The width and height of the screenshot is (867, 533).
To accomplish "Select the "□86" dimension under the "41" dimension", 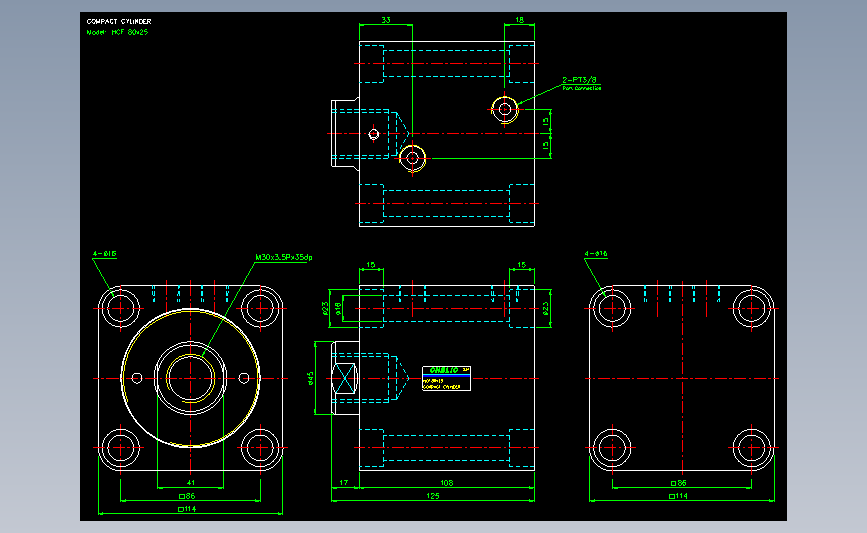I will coord(187,496).
